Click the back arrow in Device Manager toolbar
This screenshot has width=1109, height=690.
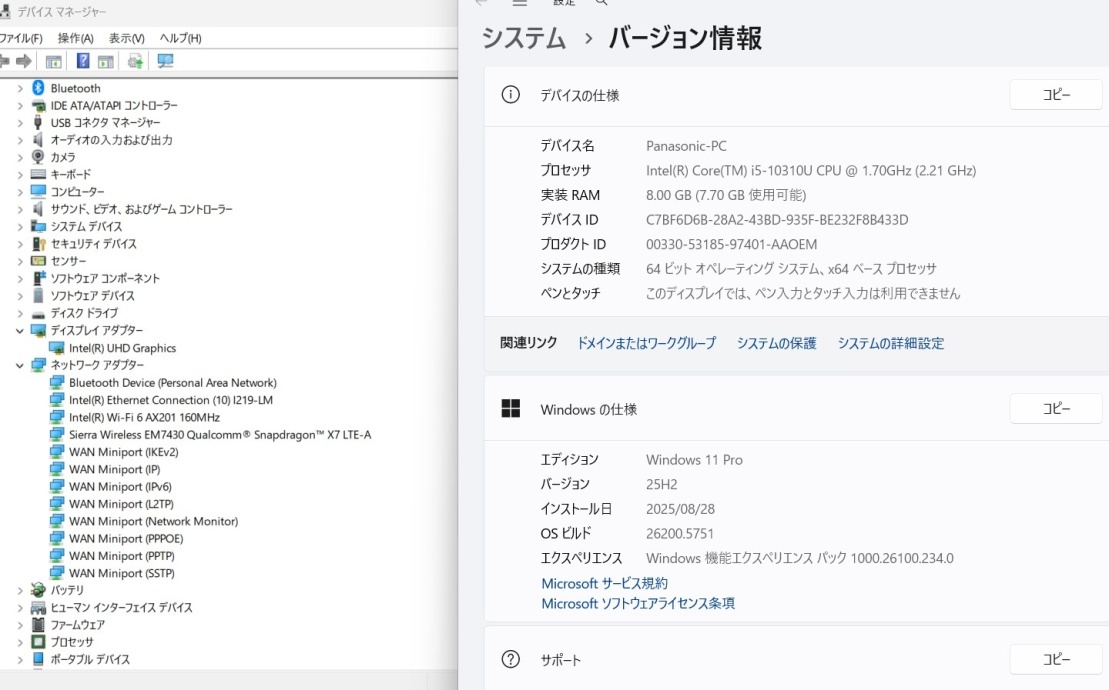coord(5,58)
